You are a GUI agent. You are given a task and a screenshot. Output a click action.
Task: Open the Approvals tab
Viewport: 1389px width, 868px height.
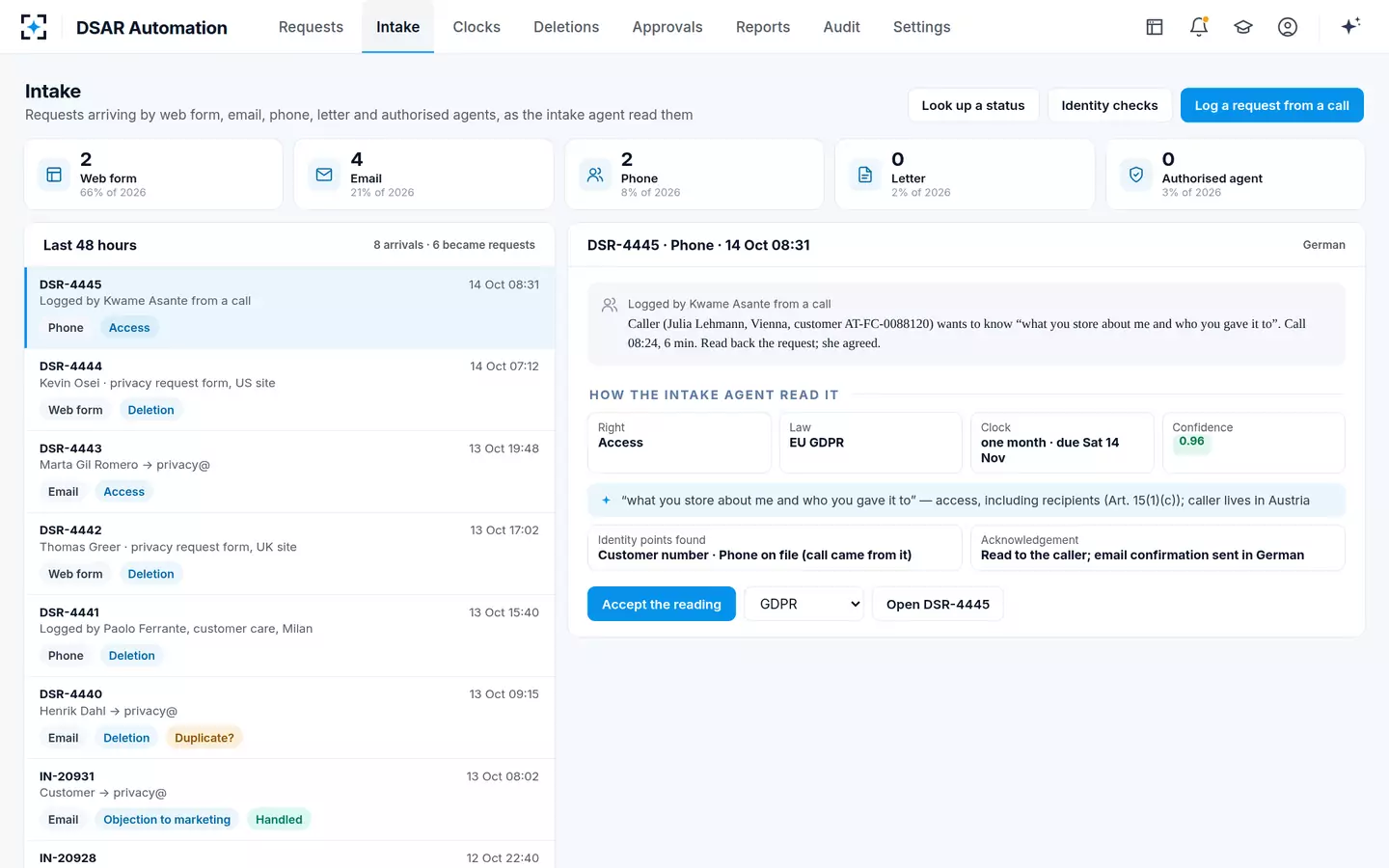(x=667, y=27)
